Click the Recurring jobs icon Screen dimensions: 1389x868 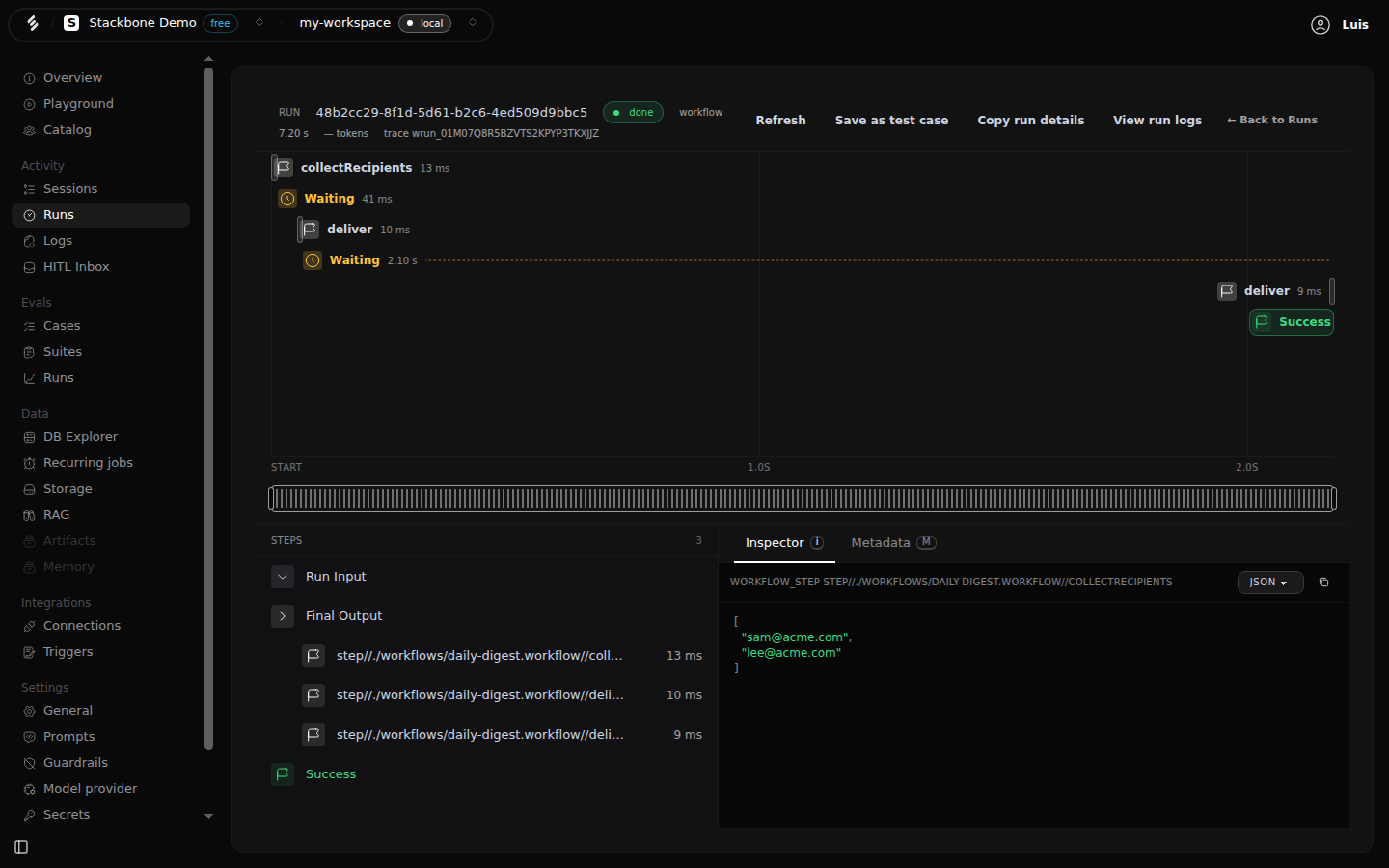click(29, 463)
